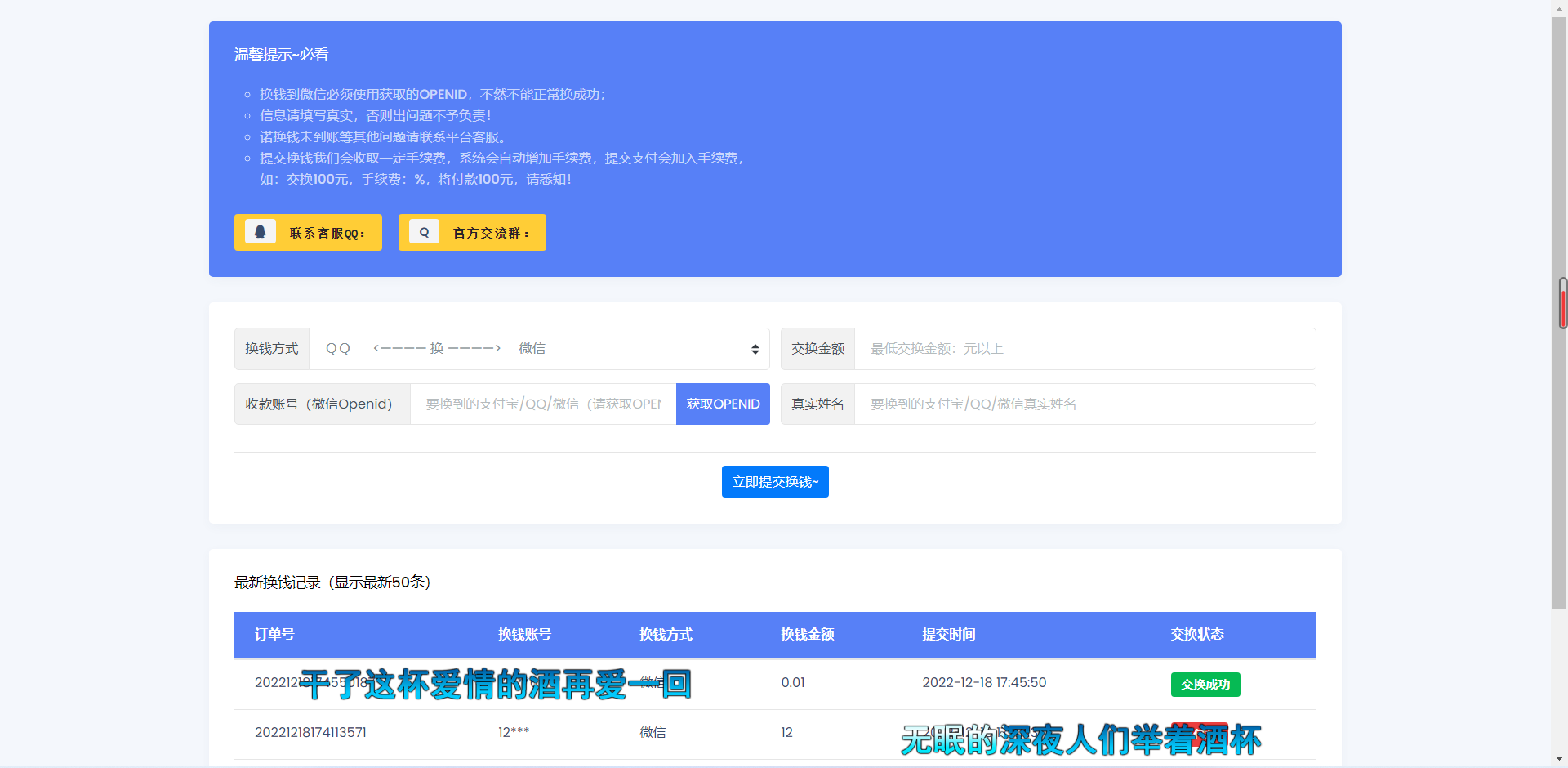The image size is (1568, 768).
Task: Click the 立即提交换钱~ submit button
Action: click(x=774, y=481)
